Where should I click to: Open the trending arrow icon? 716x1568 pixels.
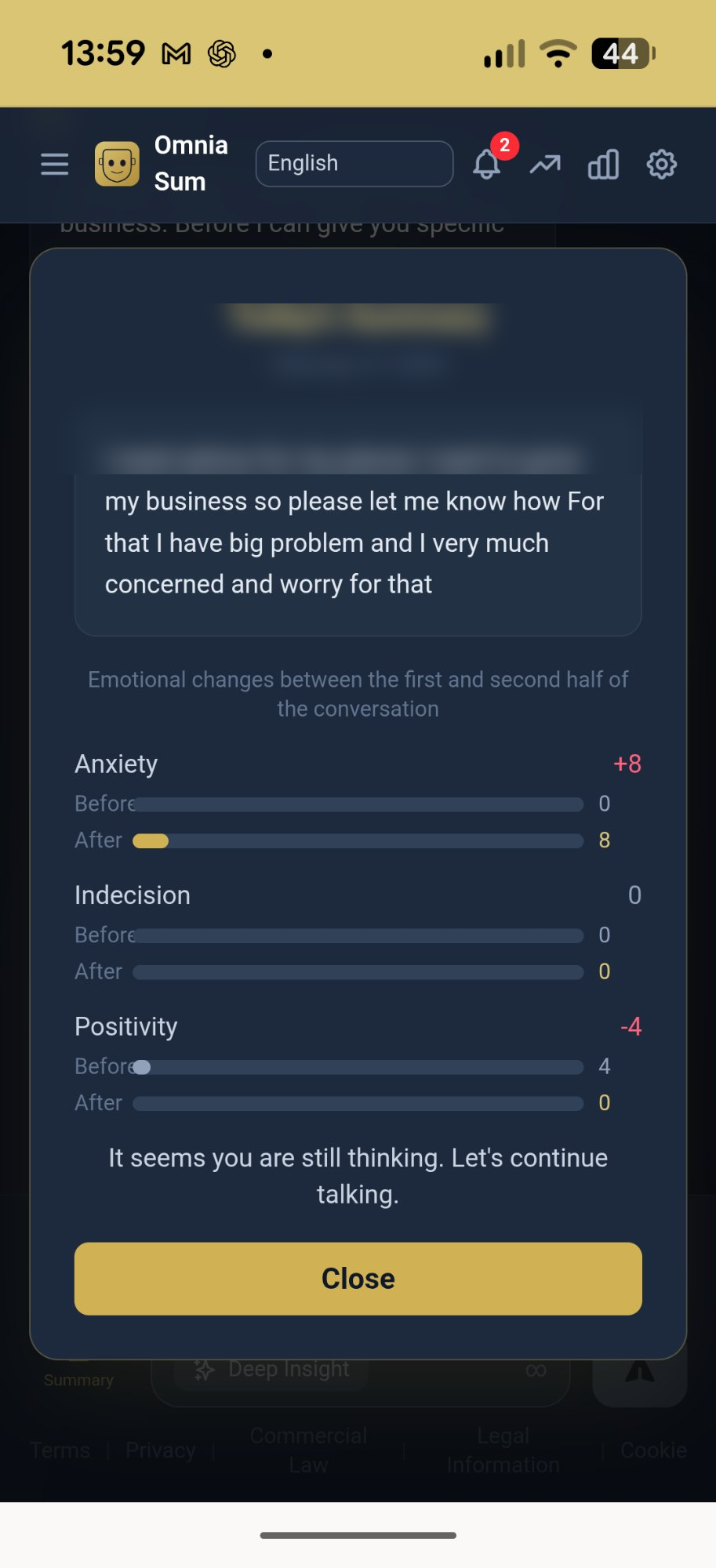pos(545,165)
